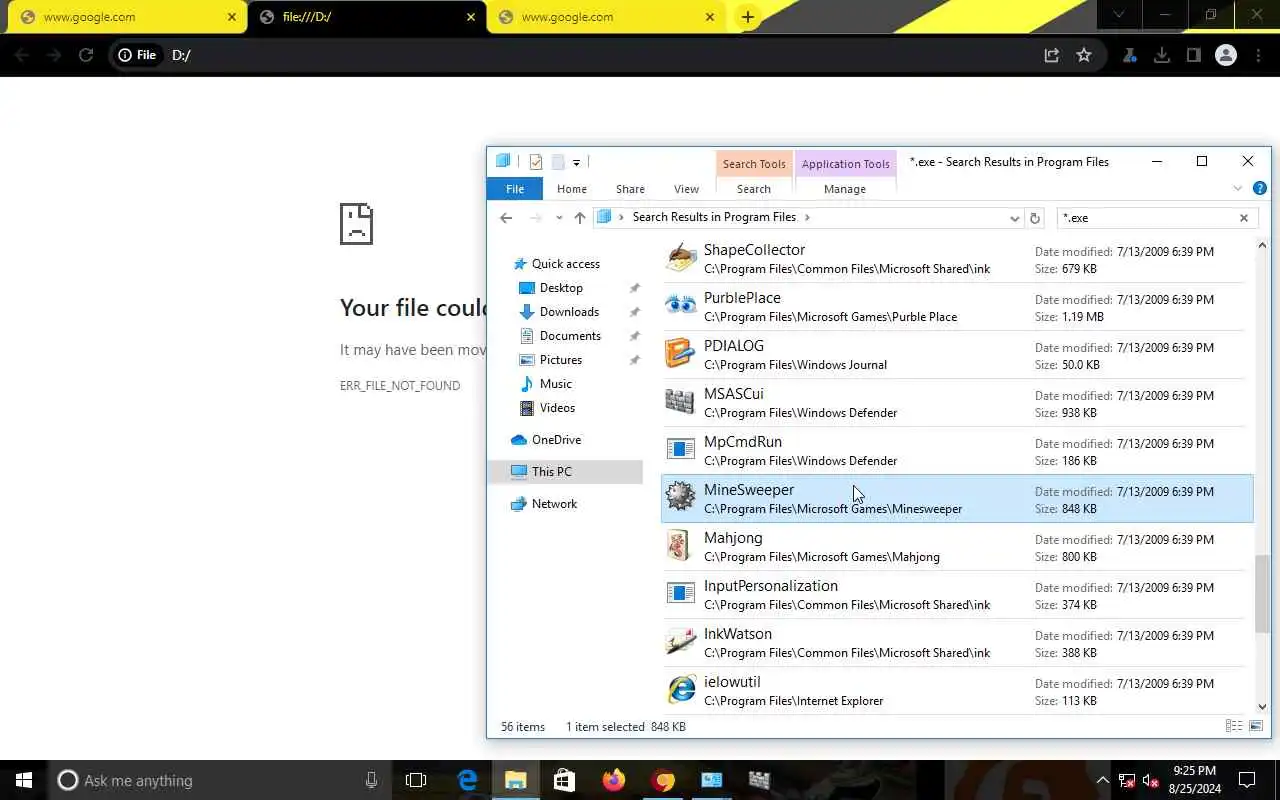Open Videos in Quick access
Image resolution: width=1280 pixels, height=800 pixels.
pos(557,408)
